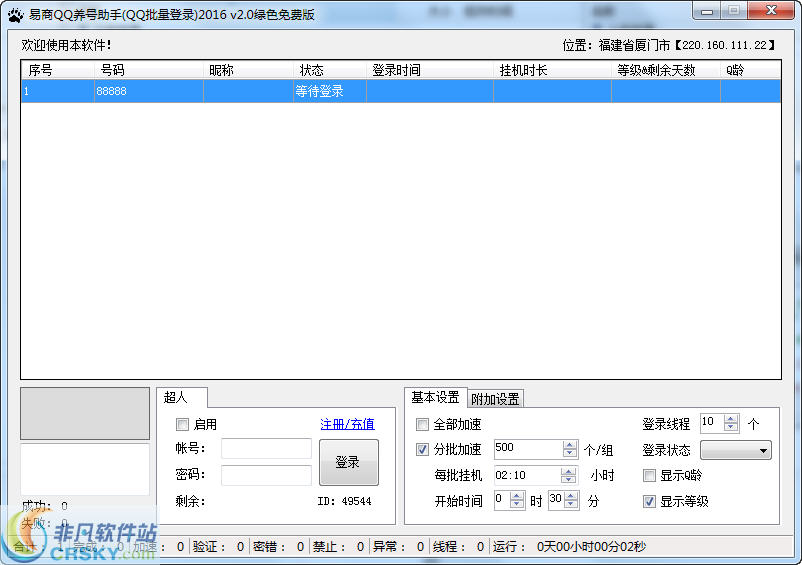
Task: Click the Q龄 column header
Action: point(750,70)
